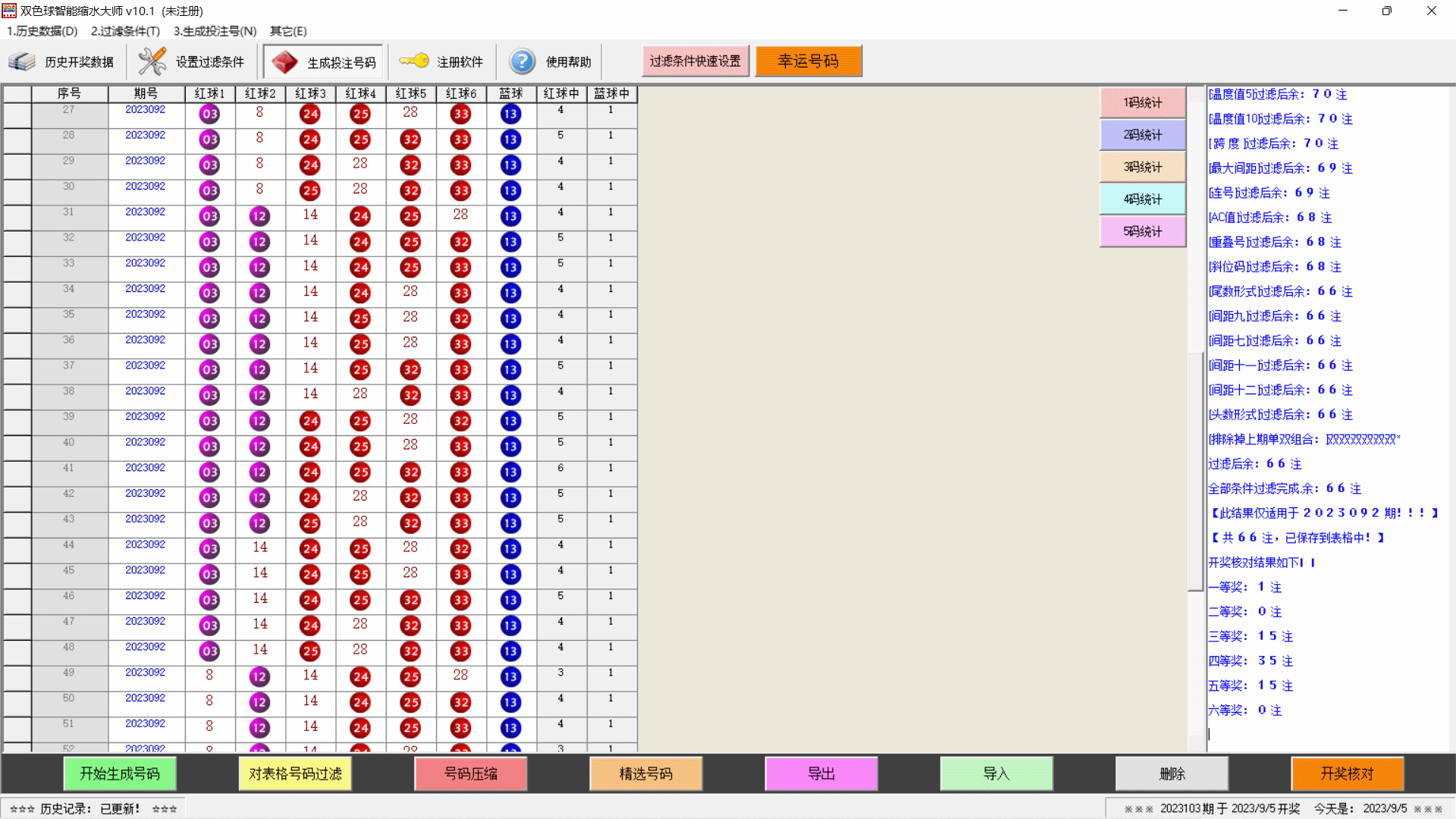Click the pink 导出 button
Viewport: 1456px width, 819px height.
tap(821, 773)
